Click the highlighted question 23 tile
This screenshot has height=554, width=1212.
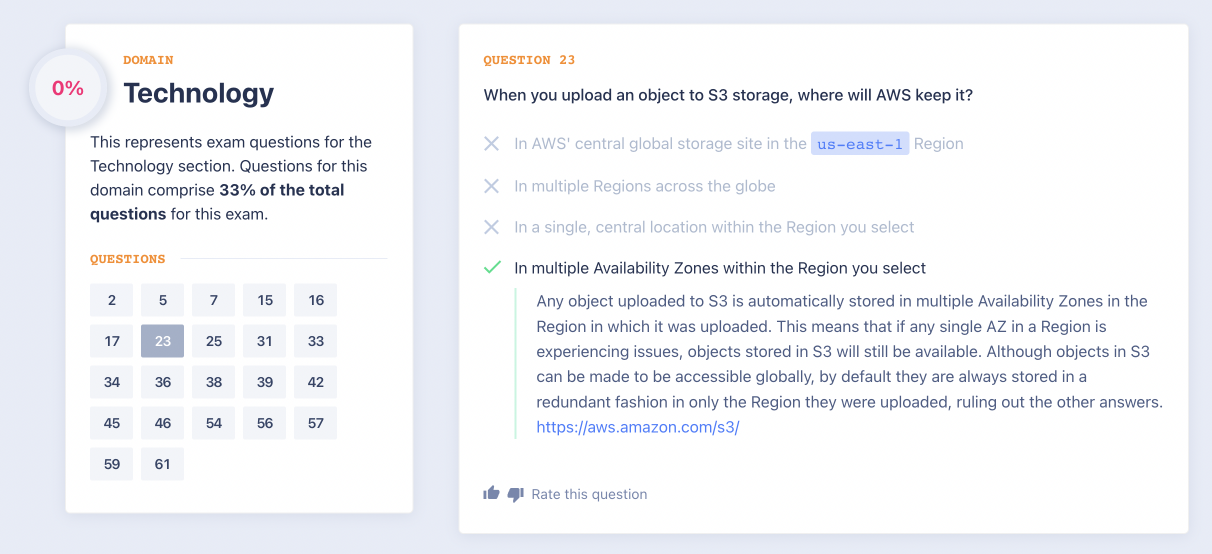163,341
